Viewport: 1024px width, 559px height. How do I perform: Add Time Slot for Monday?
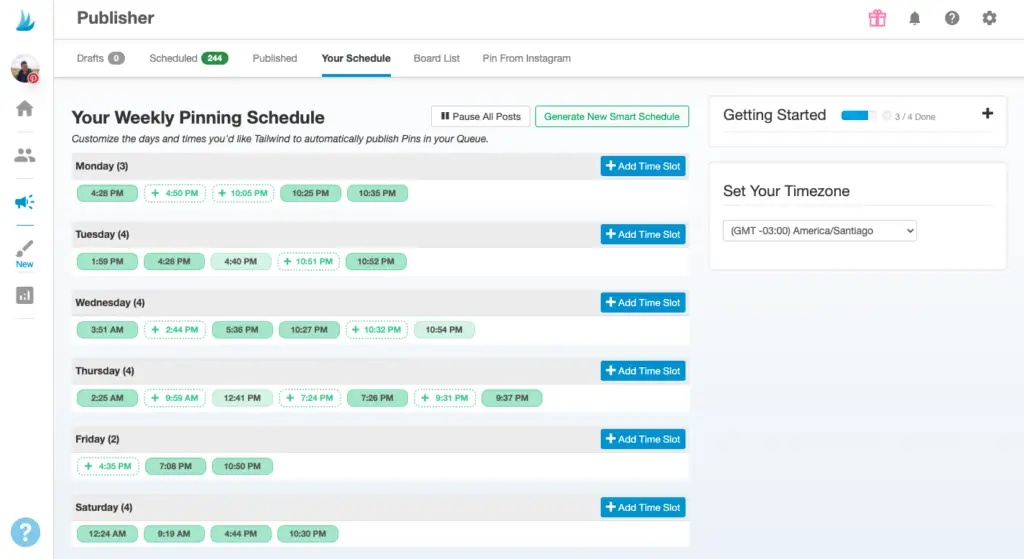643,166
